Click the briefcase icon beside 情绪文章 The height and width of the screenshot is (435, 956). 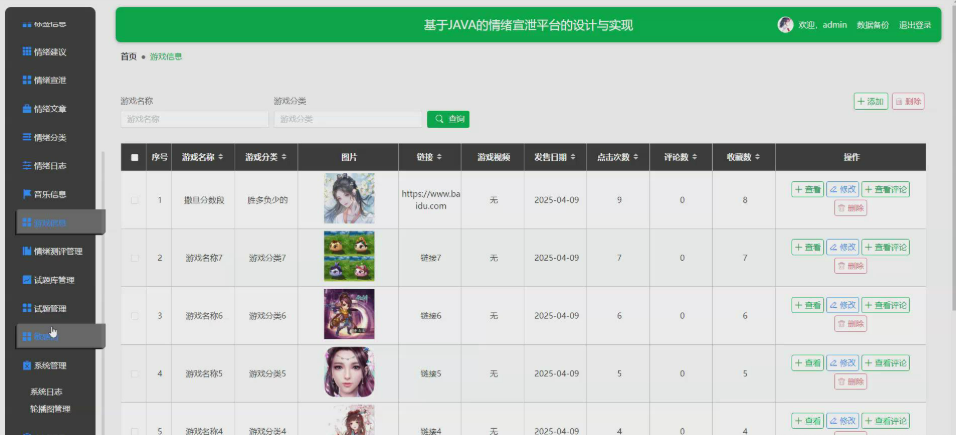[26, 109]
